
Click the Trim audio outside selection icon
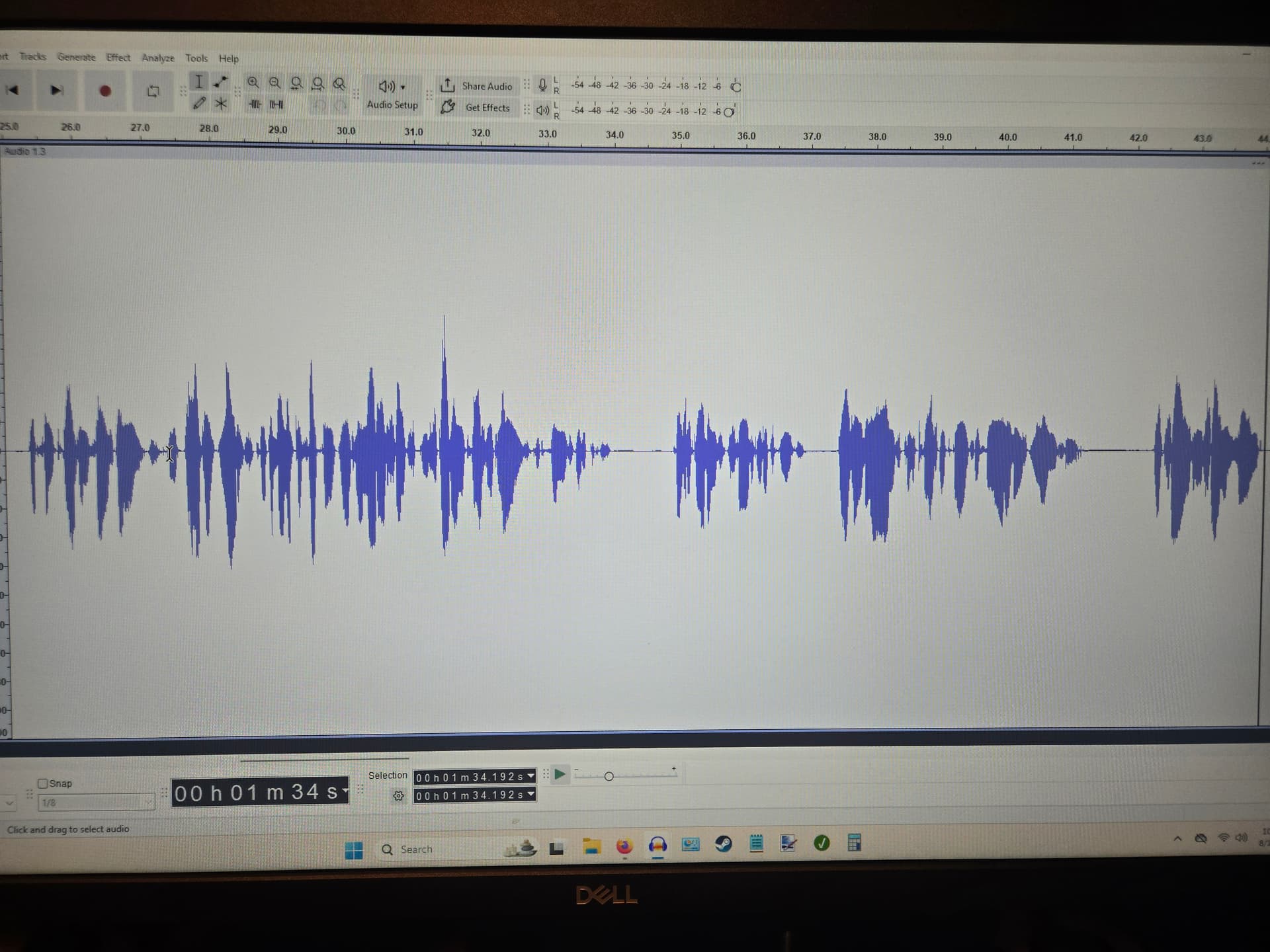pyautogui.click(x=255, y=104)
